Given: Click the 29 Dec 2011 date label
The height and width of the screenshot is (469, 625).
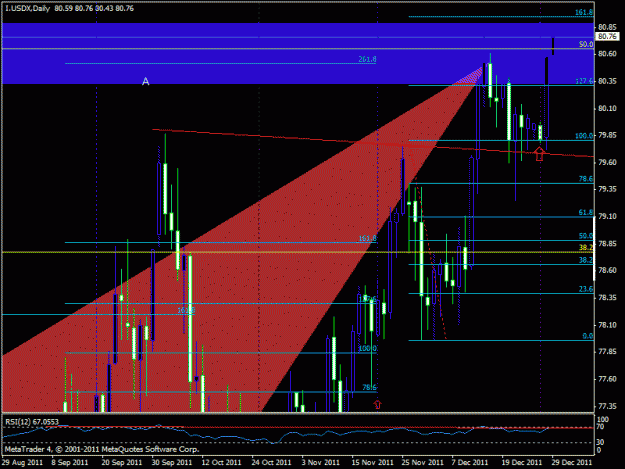Looking at the screenshot, I should click(x=572, y=462).
